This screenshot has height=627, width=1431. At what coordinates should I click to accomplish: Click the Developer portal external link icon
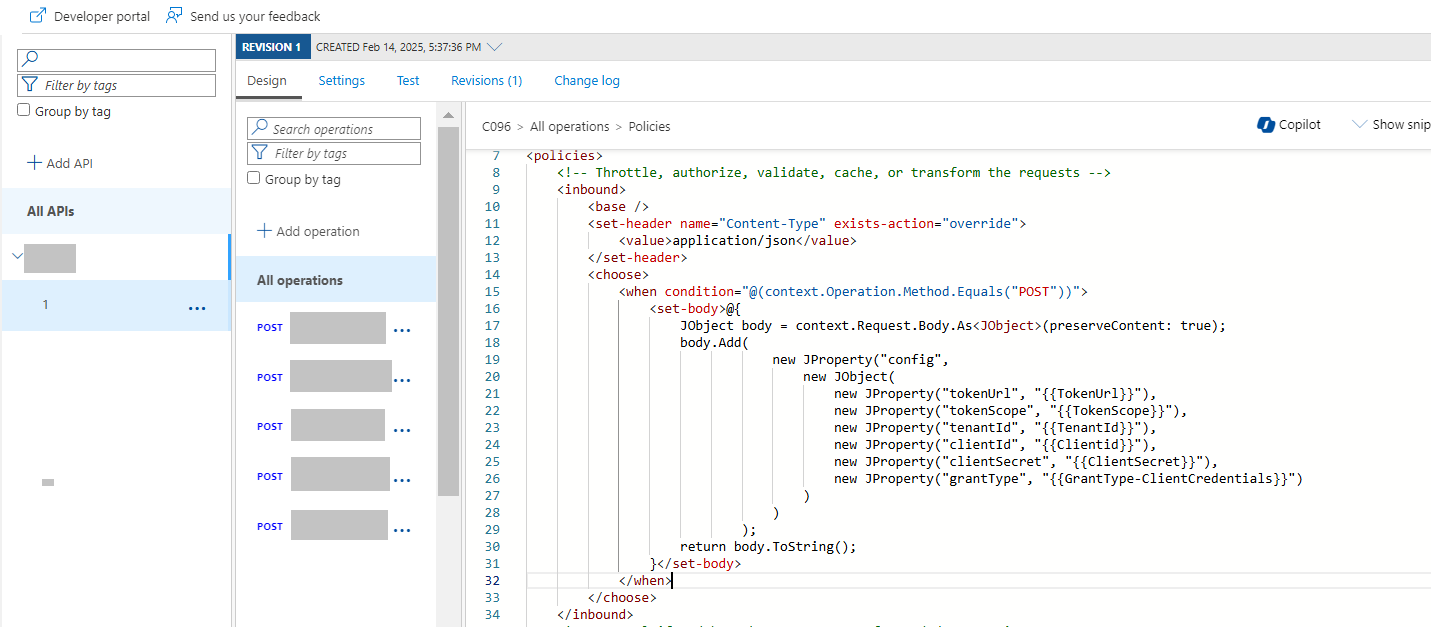pyautogui.click(x=38, y=16)
